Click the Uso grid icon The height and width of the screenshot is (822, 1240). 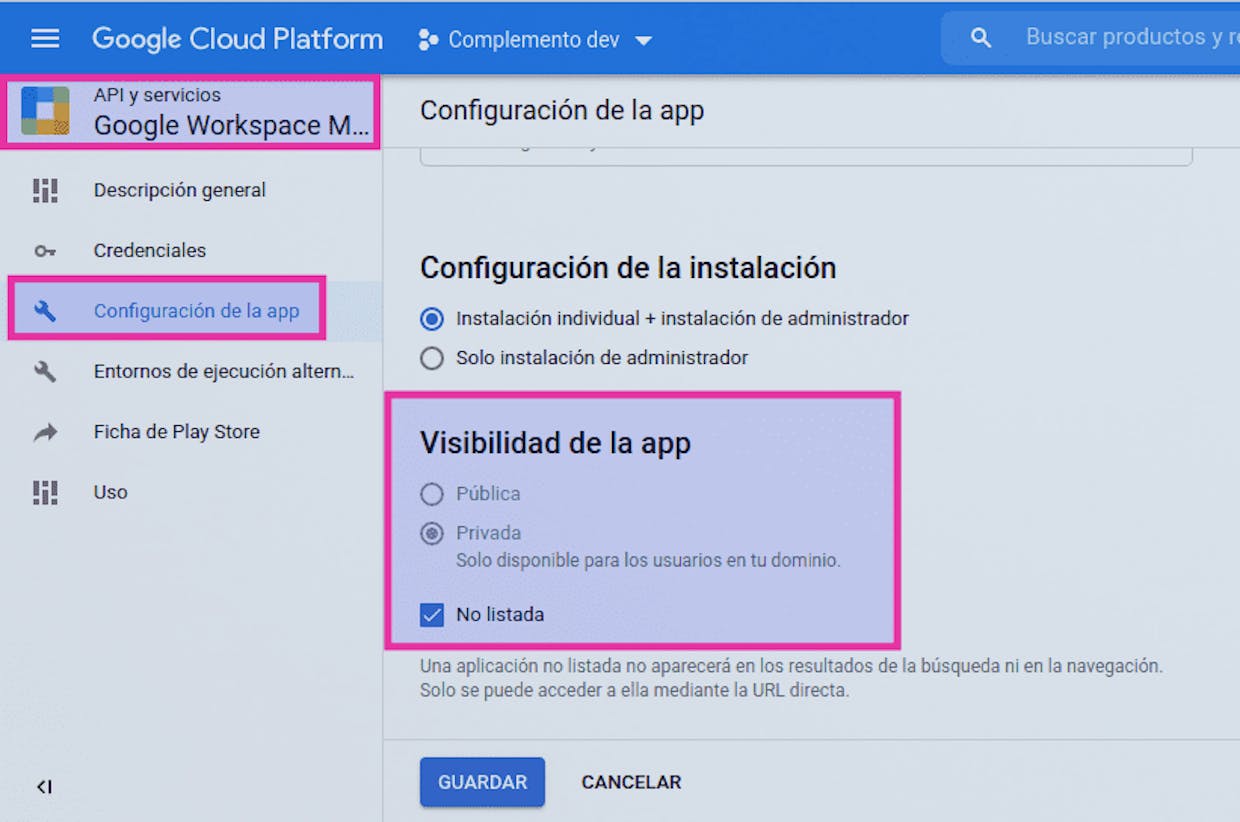(x=45, y=492)
